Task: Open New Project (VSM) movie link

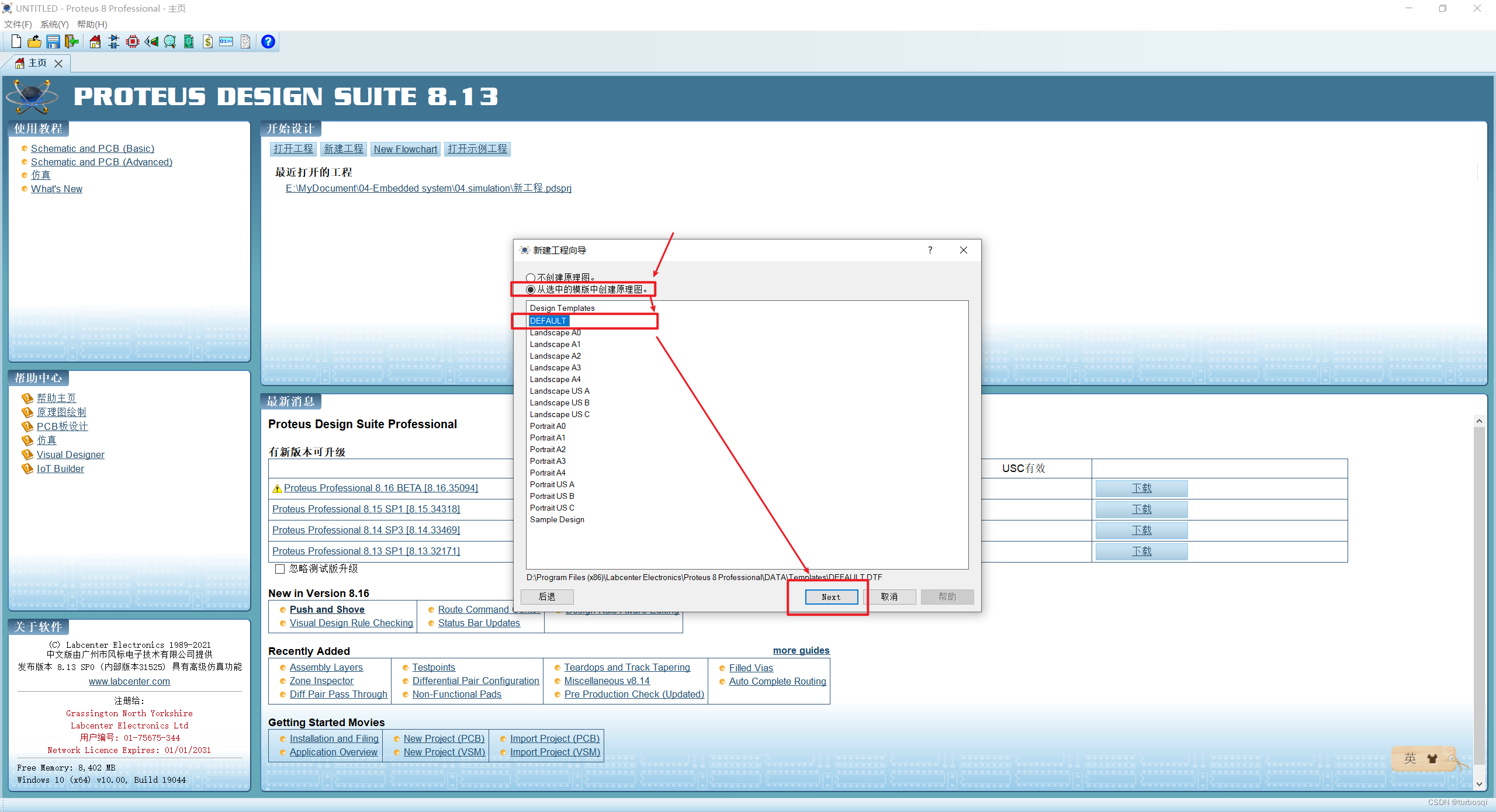Action: (x=444, y=752)
